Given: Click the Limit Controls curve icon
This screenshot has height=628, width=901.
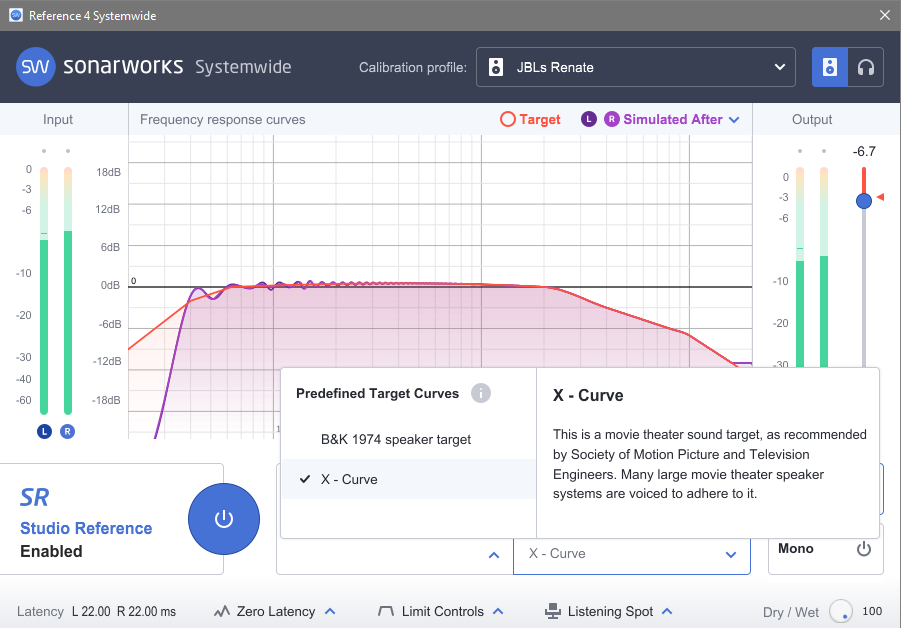Looking at the screenshot, I should [386, 611].
